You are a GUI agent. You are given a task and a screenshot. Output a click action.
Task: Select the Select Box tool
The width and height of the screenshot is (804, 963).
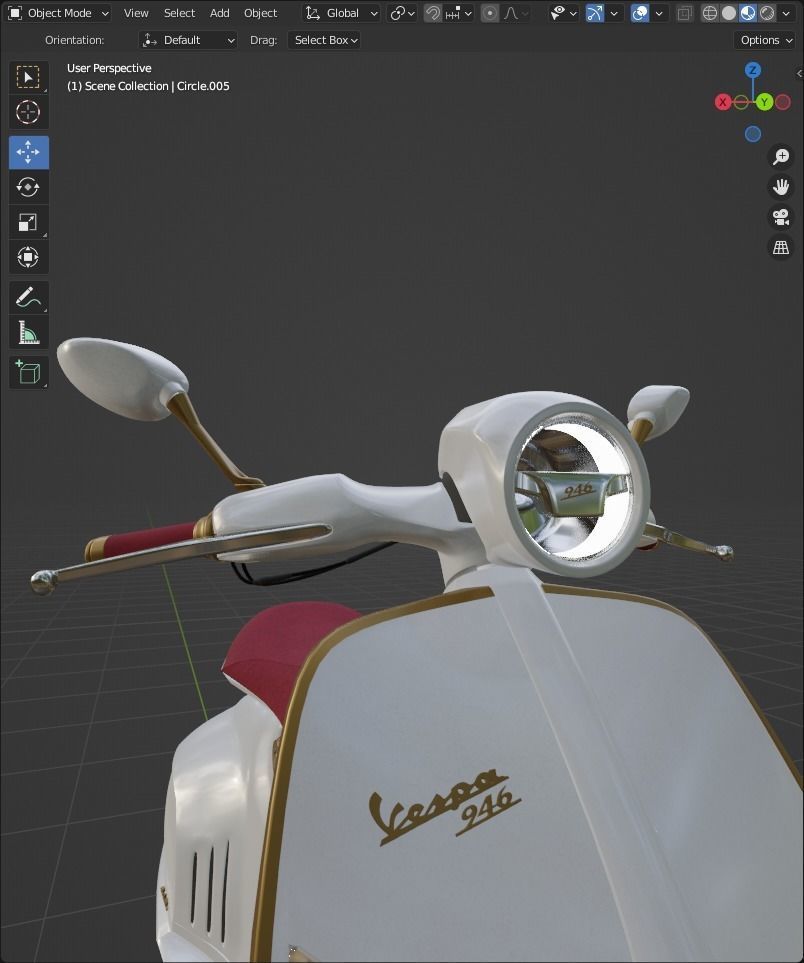pyautogui.click(x=28, y=77)
